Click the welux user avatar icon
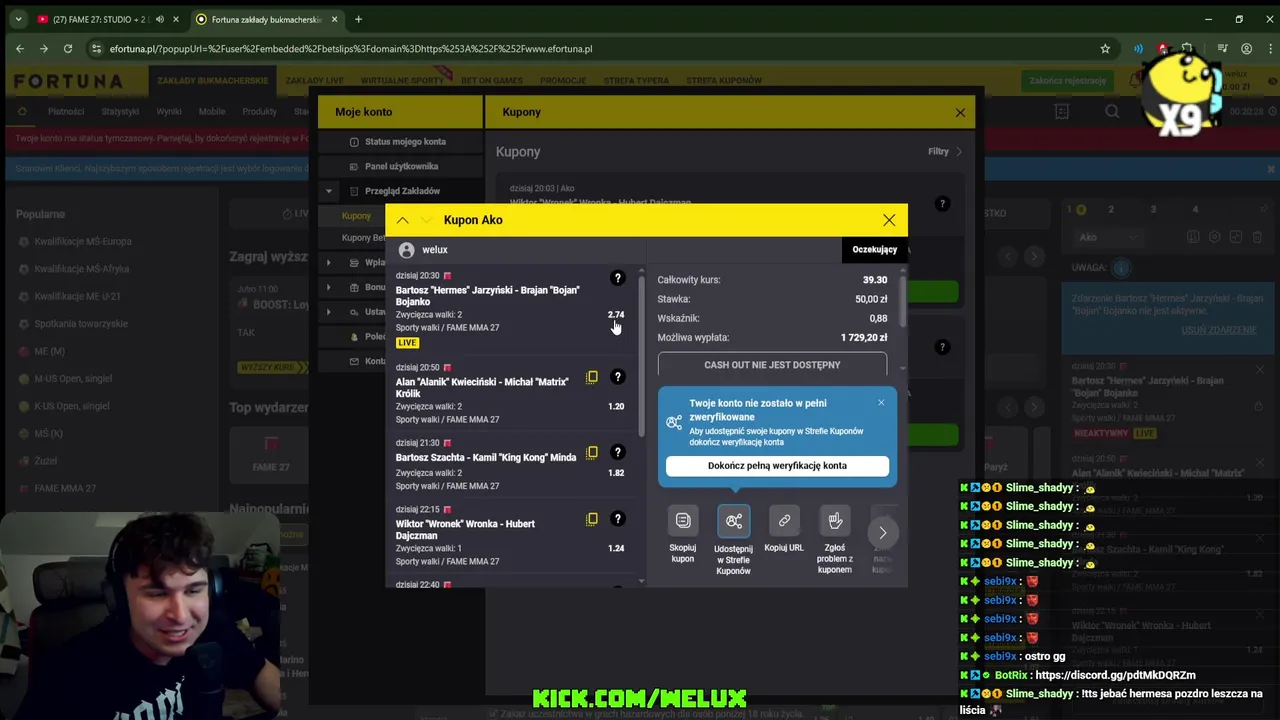Viewport: 1280px width, 720px height. coord(406,250)
